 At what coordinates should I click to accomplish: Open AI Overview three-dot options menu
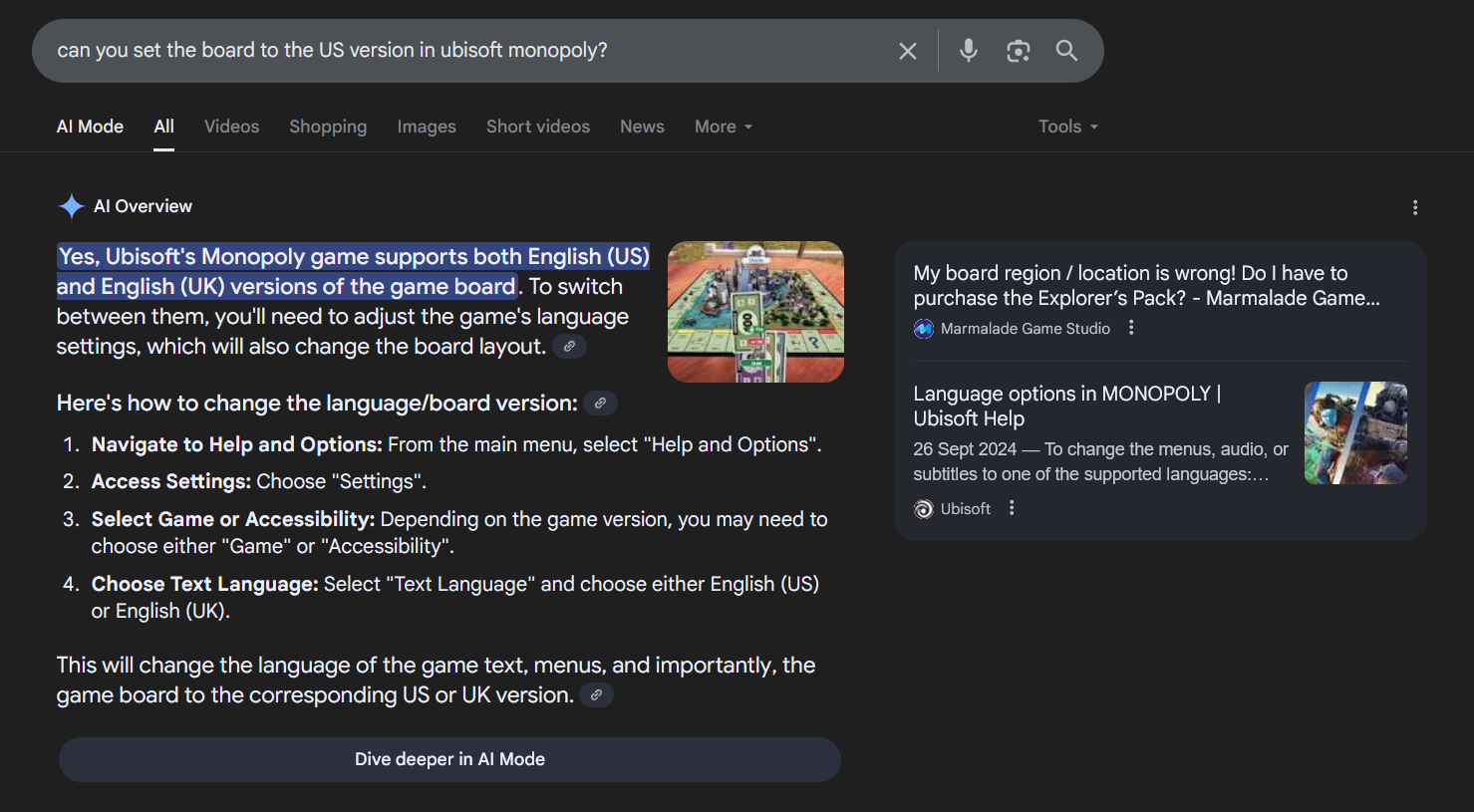click(x=1414, y=207)
